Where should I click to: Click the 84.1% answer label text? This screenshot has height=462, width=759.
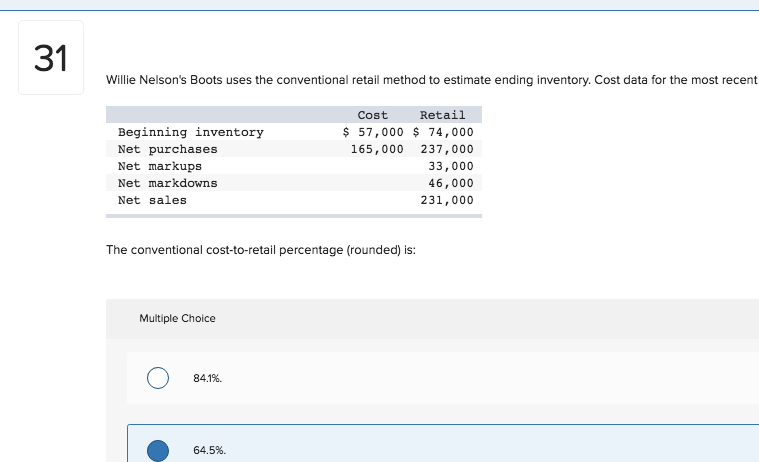coord(207,378)
